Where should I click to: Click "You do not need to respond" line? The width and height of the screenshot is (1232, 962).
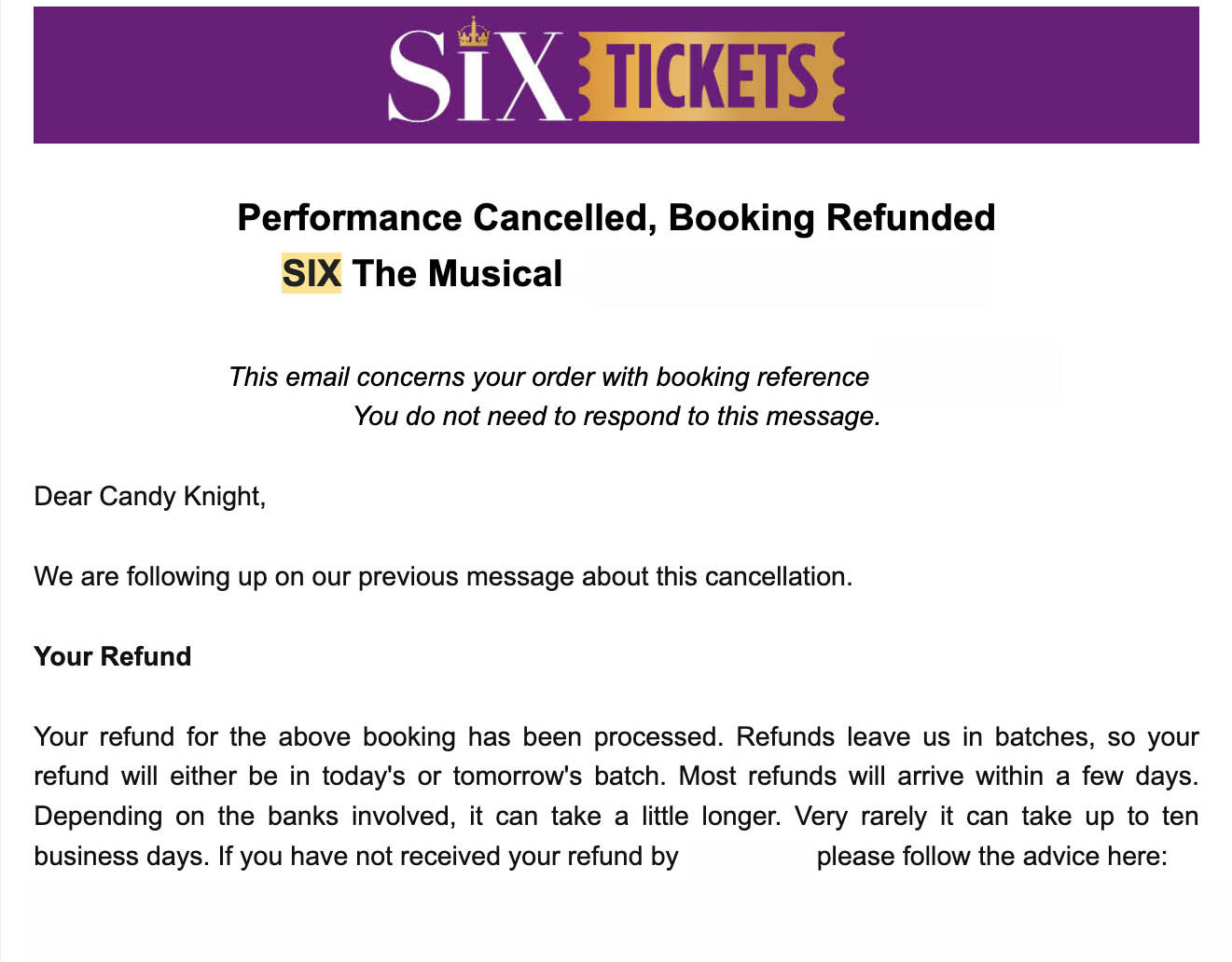click(x=616, y=416)
